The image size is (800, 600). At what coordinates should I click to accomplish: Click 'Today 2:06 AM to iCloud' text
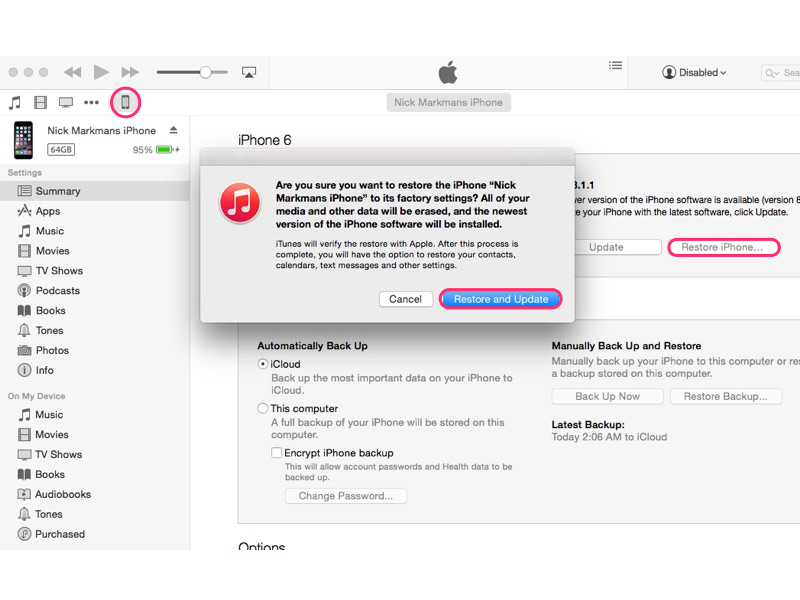pos(609,437)
